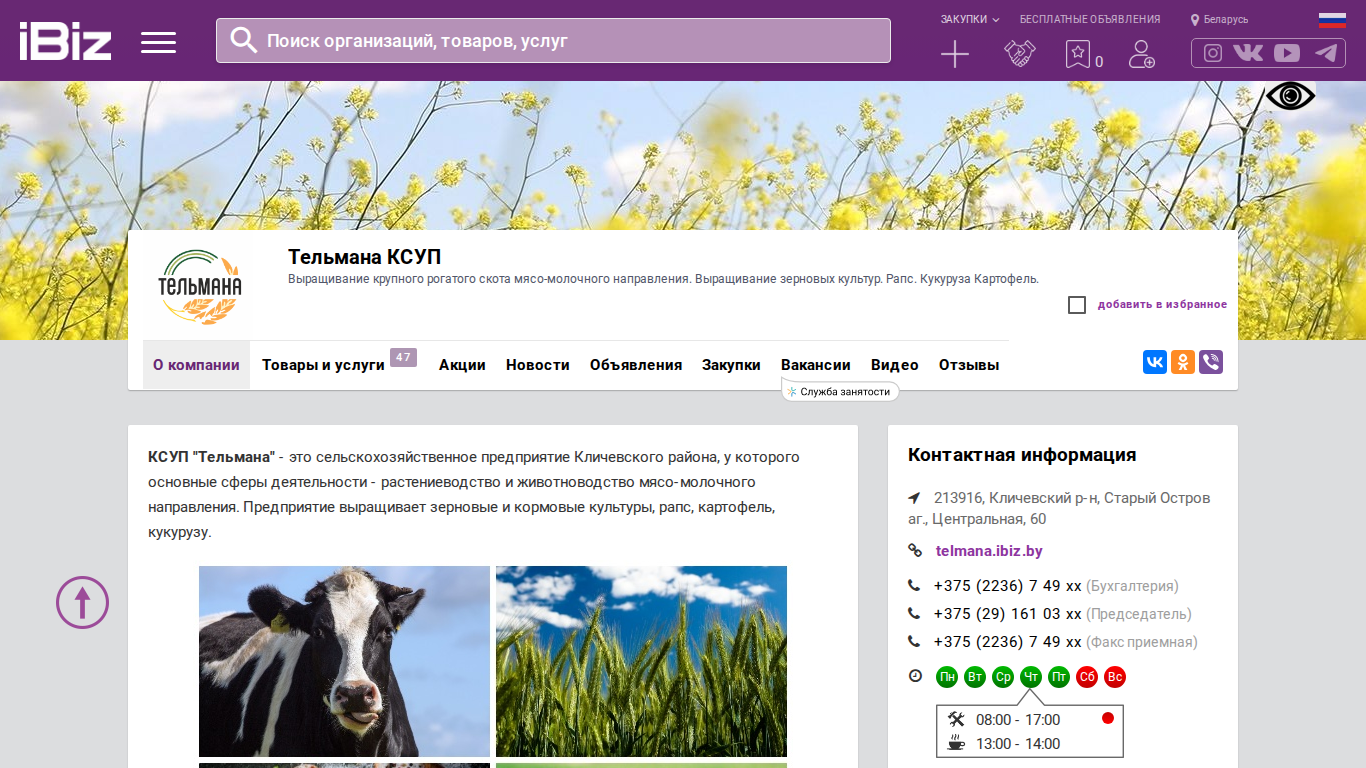Image resolution: width=1366 pixels, height=768 pixels.
Task: Click phone icon beside Председатель number
Action: 914,614
